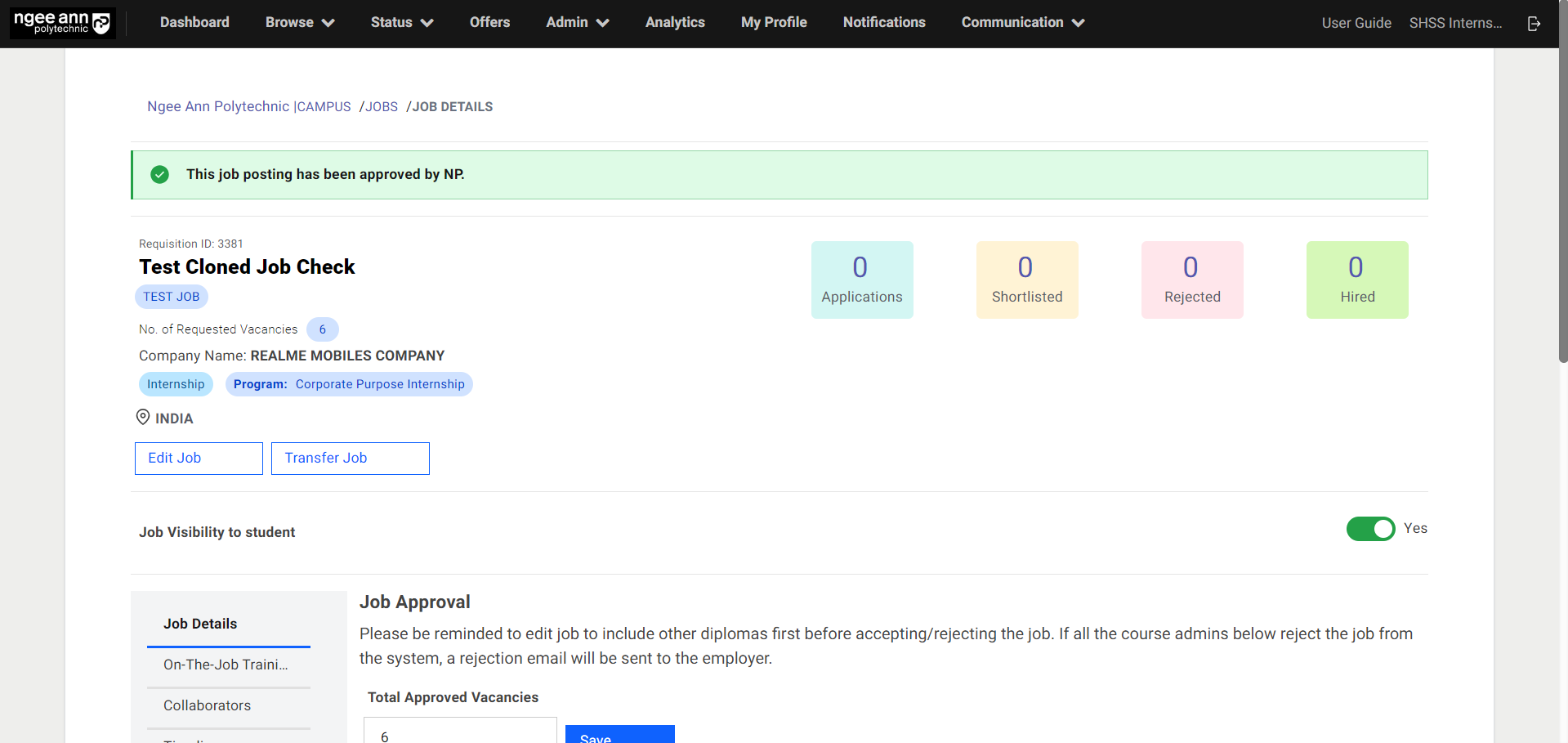Click the Ngee Ann Polytechnic logo
This screenshot has height=743, width=1568.
[x=61, y=22]
